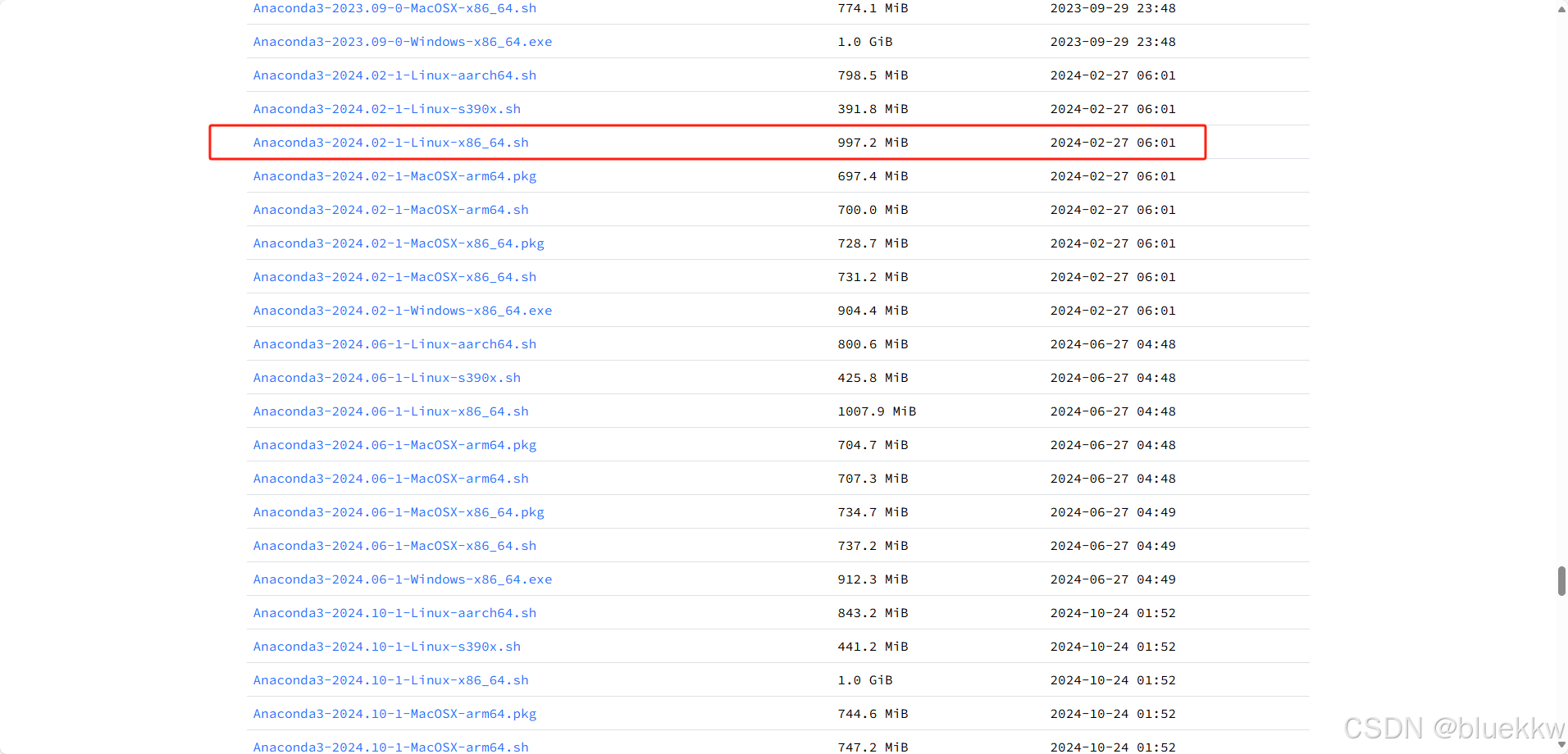Open Anaconda3-2024.02-1-Linux-s390x.sh link
The height and width of the screenshot is (754, 1568).
[387, 109]
